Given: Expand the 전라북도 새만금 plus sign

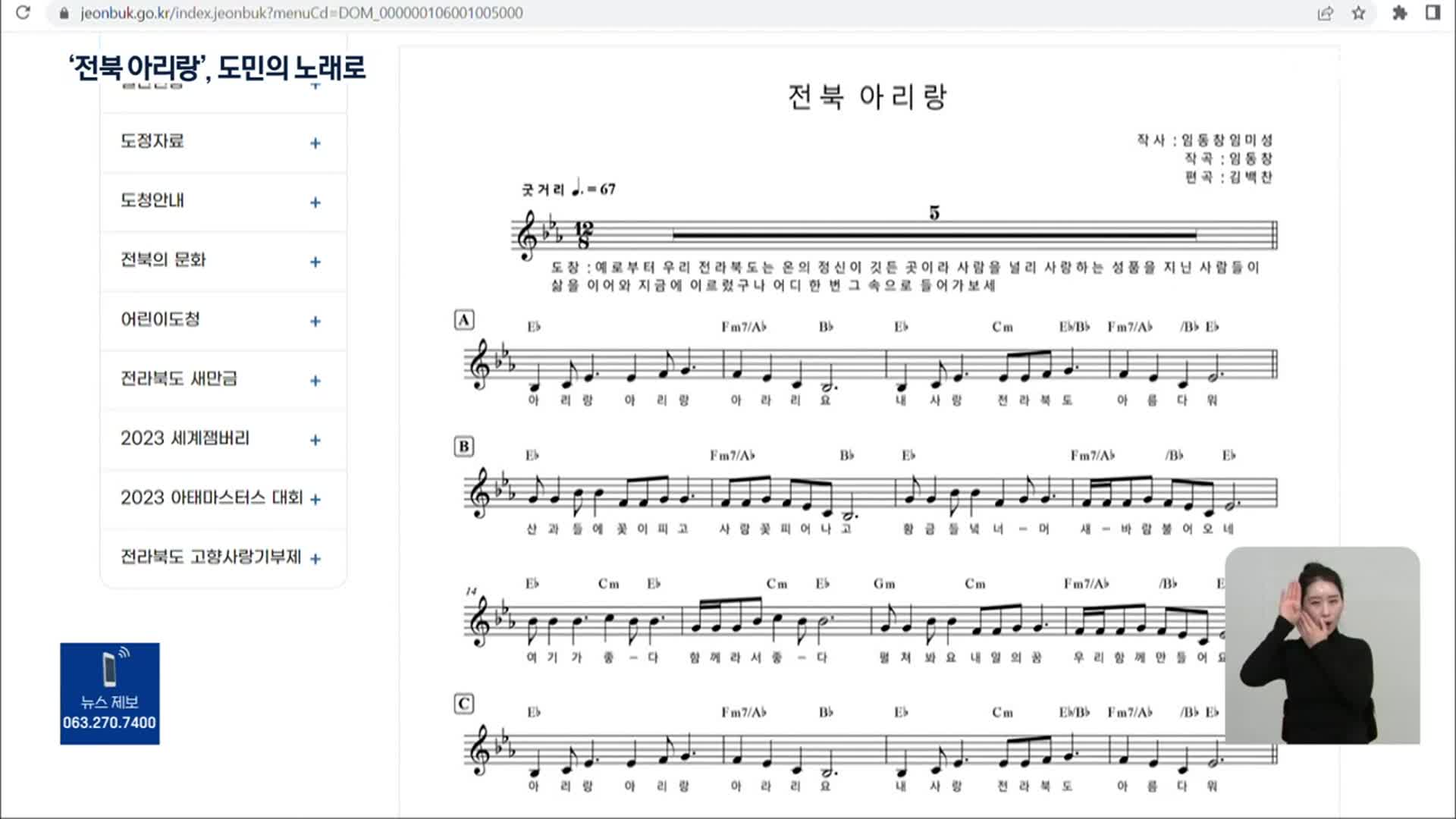Looking at the screenshot, I should click(x=315, y=381).
